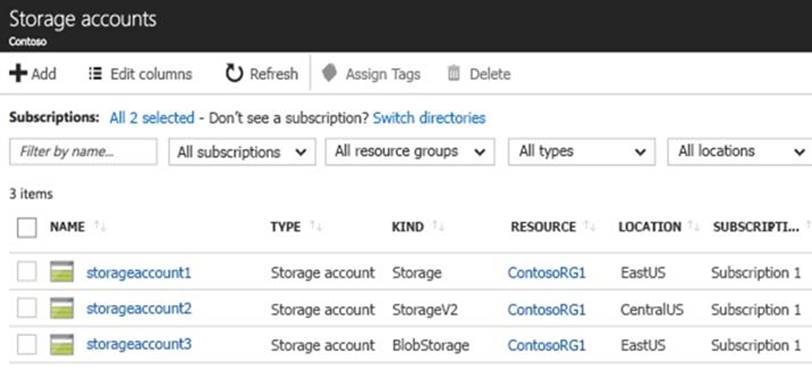Click the Delete trash icon
Screen dimensions: 812x378
[x=454, y=74]
